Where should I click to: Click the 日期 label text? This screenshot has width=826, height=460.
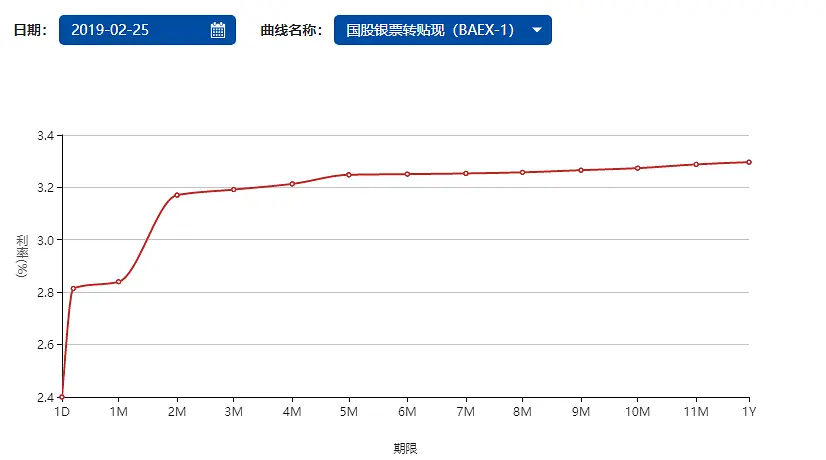tap(30, 30)
